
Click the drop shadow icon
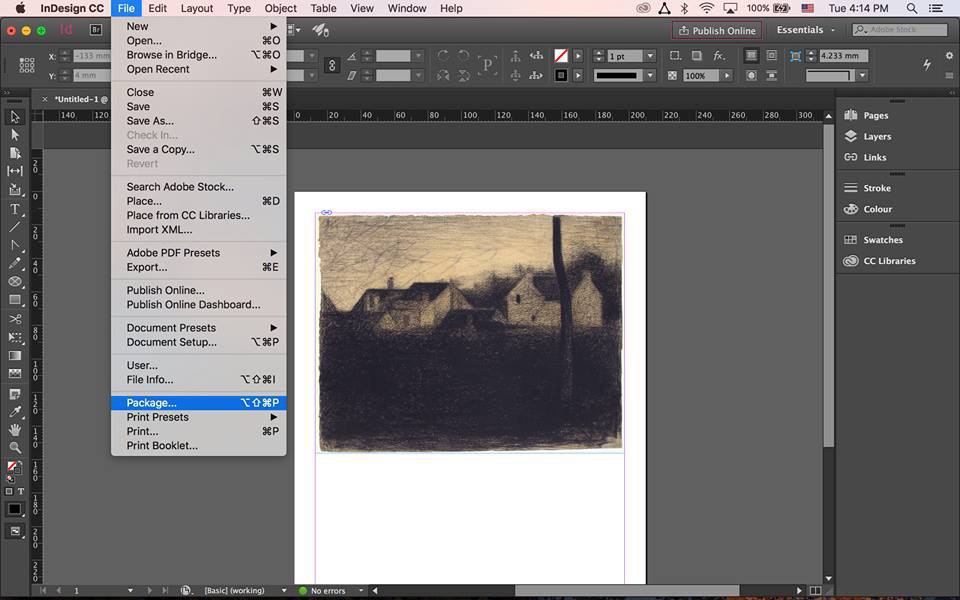point(697,56)
